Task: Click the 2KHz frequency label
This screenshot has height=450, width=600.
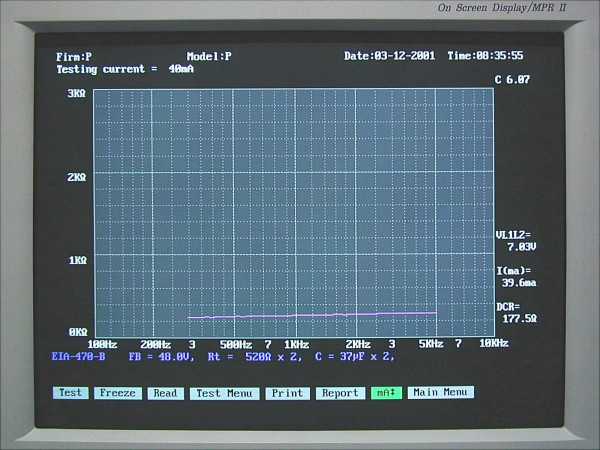Action: click(358, 344)
